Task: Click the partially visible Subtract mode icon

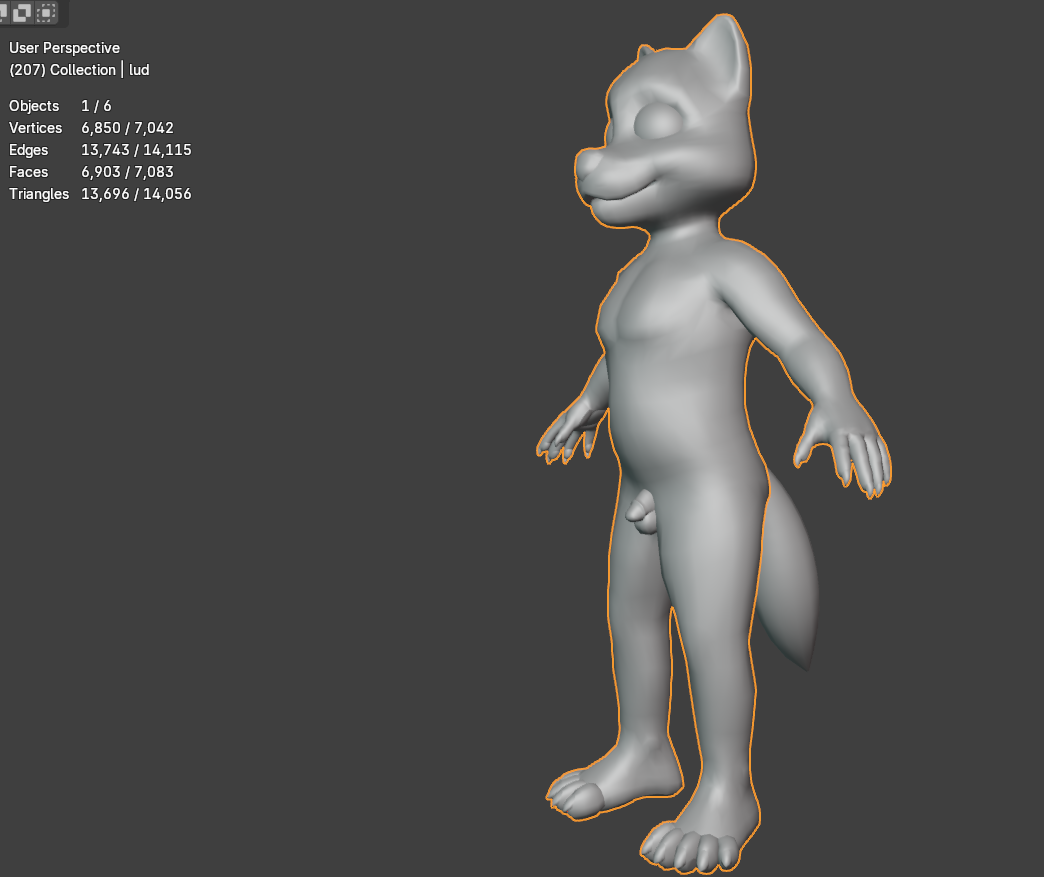Action: click(x=4, y=13)
